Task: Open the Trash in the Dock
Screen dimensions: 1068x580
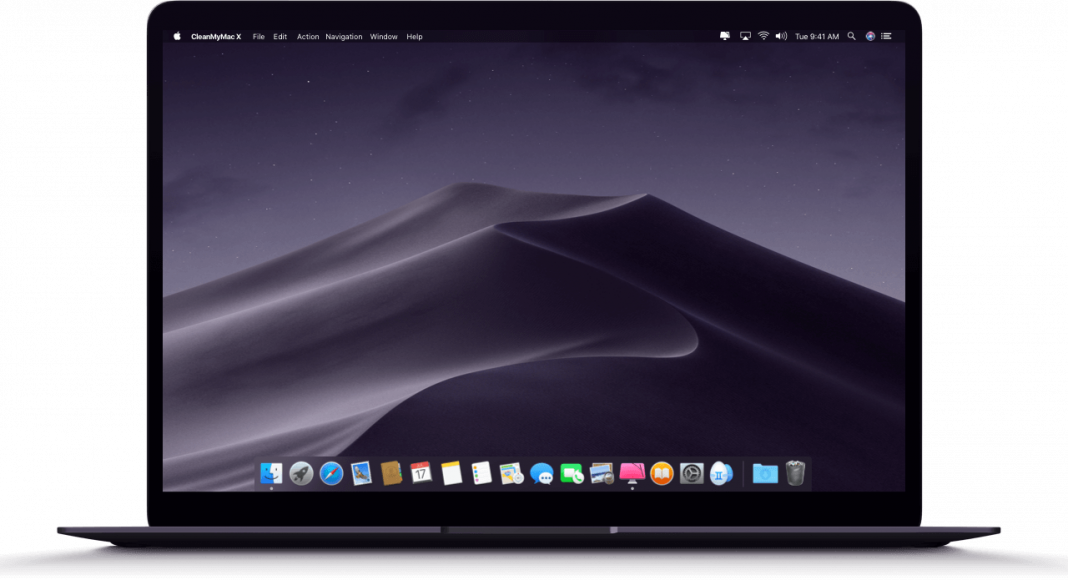Action: (795, 473)
